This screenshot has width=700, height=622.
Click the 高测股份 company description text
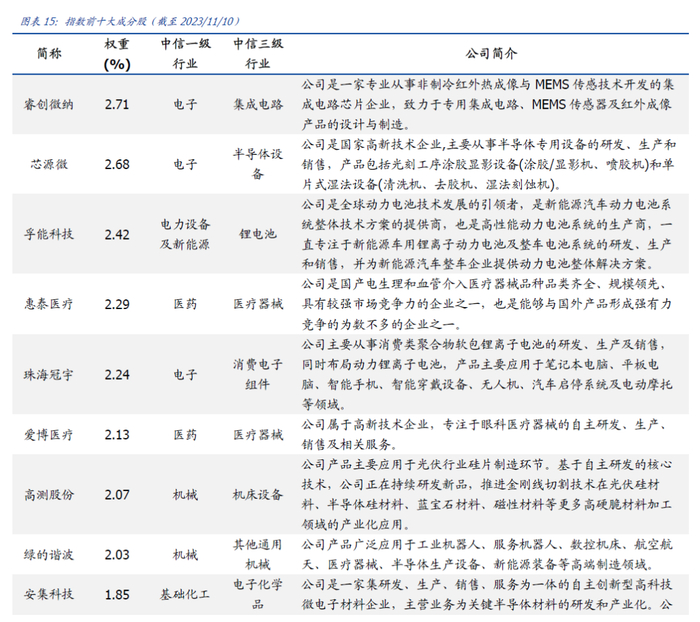click(487, 495)
